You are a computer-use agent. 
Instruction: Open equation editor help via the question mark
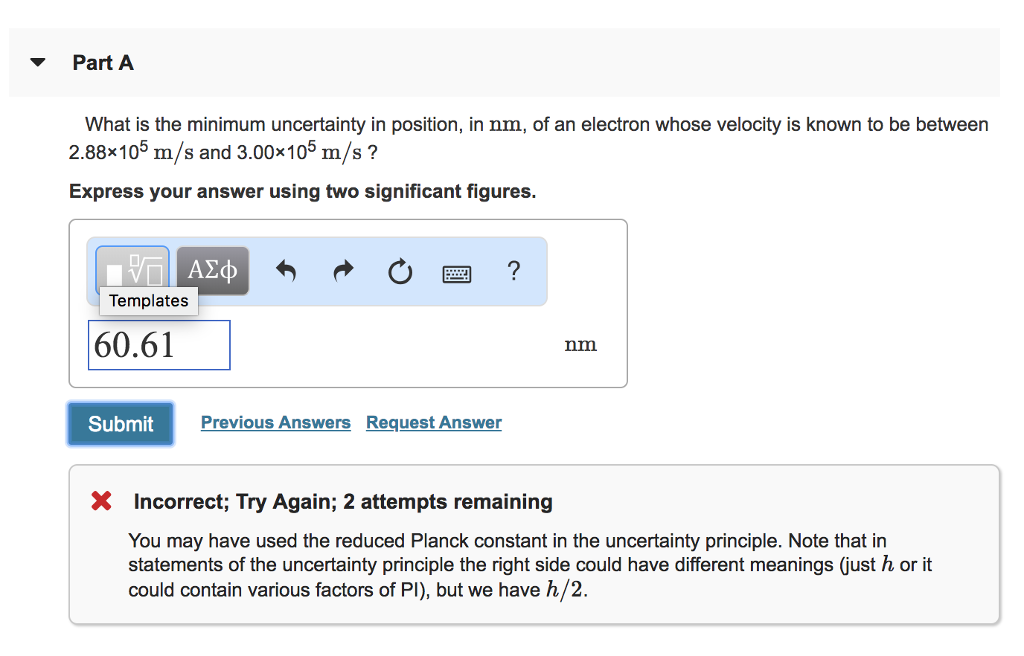[513, 271]
